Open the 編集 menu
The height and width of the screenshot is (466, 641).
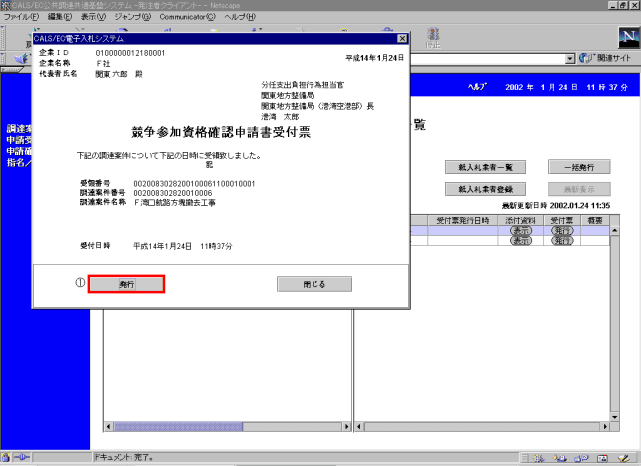coord(59,17)
